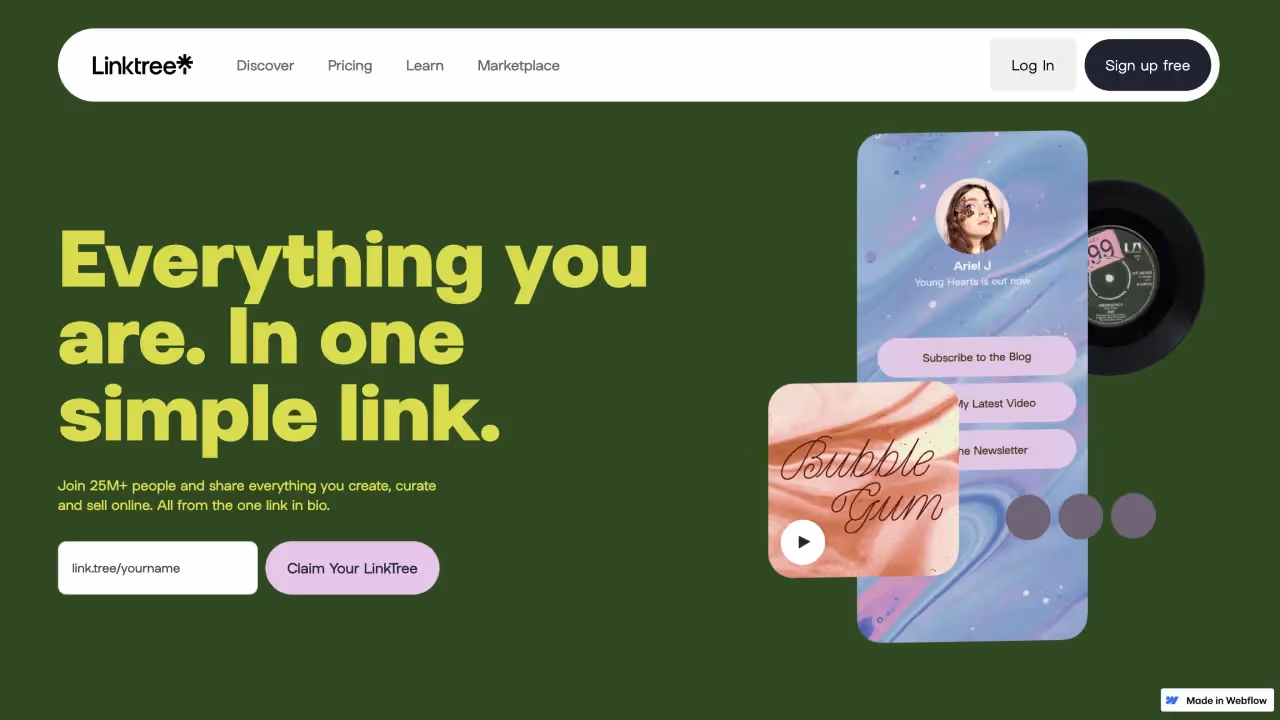
Task: Click the Log In button
Action: (x=1033, y=65)
